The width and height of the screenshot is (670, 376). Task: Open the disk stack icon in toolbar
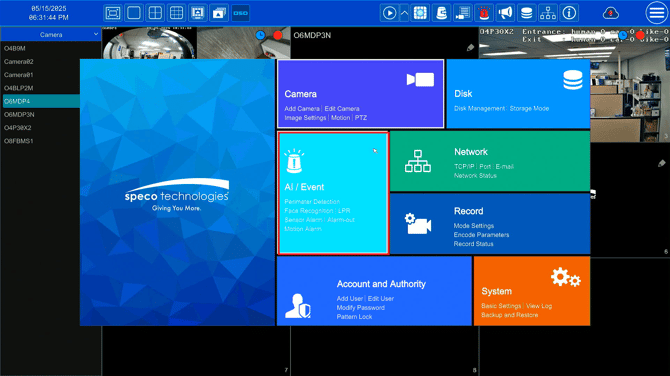pyautogui.click(x=526, y=13)
